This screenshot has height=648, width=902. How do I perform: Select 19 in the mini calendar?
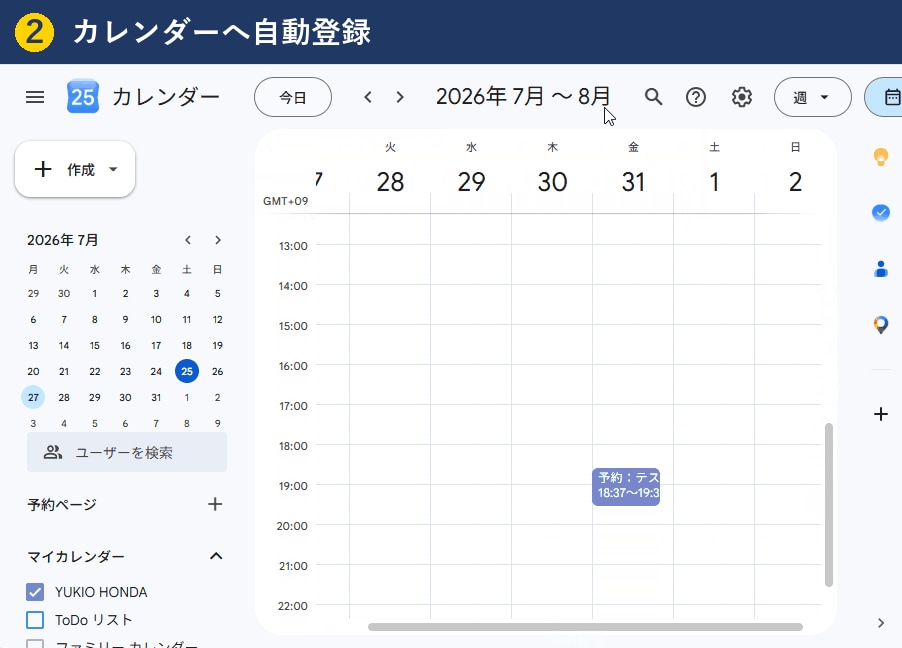[x=217, y=345]
